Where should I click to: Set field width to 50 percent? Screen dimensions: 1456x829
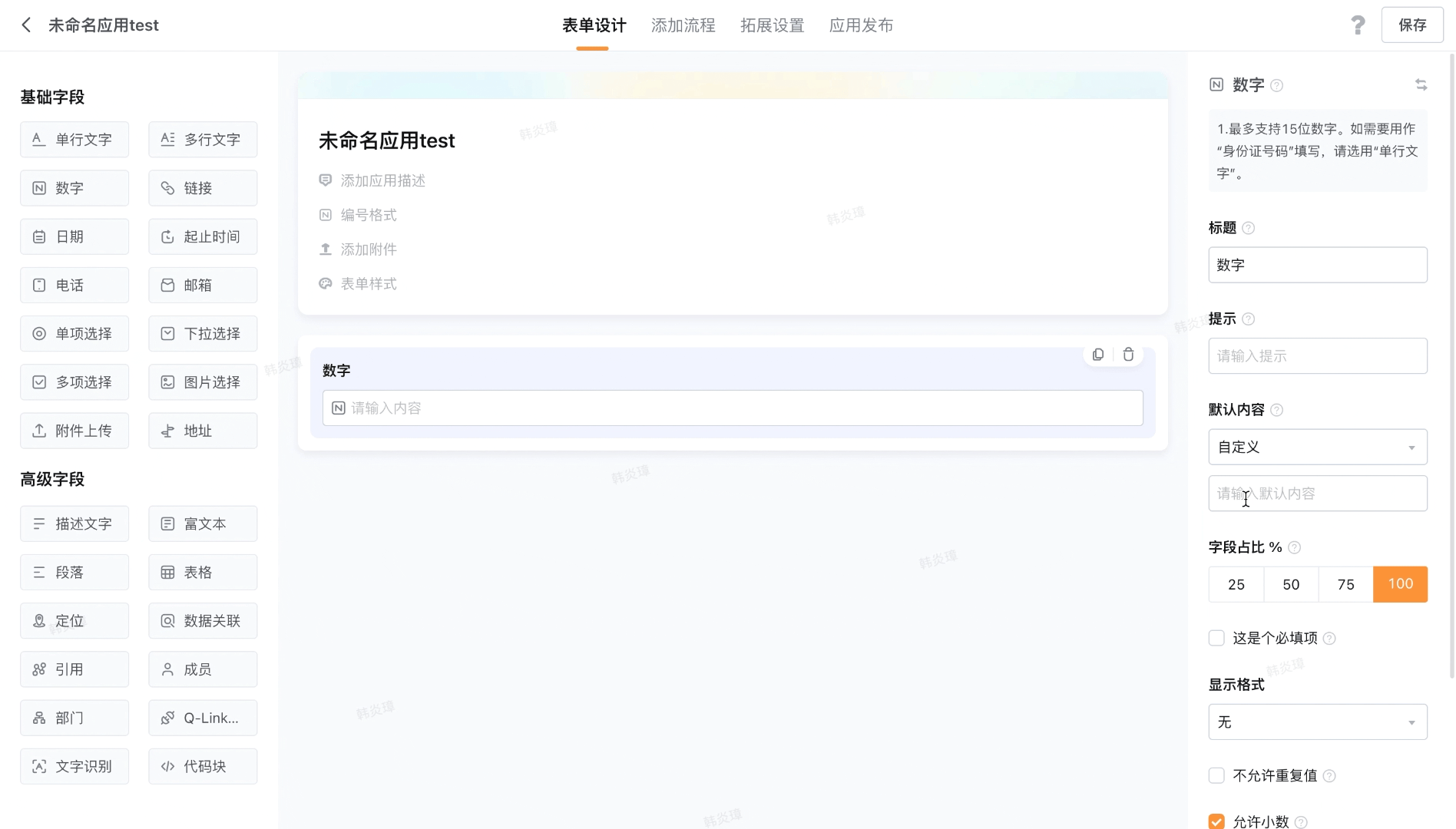pyautogui.click(x=1291, y=584)
